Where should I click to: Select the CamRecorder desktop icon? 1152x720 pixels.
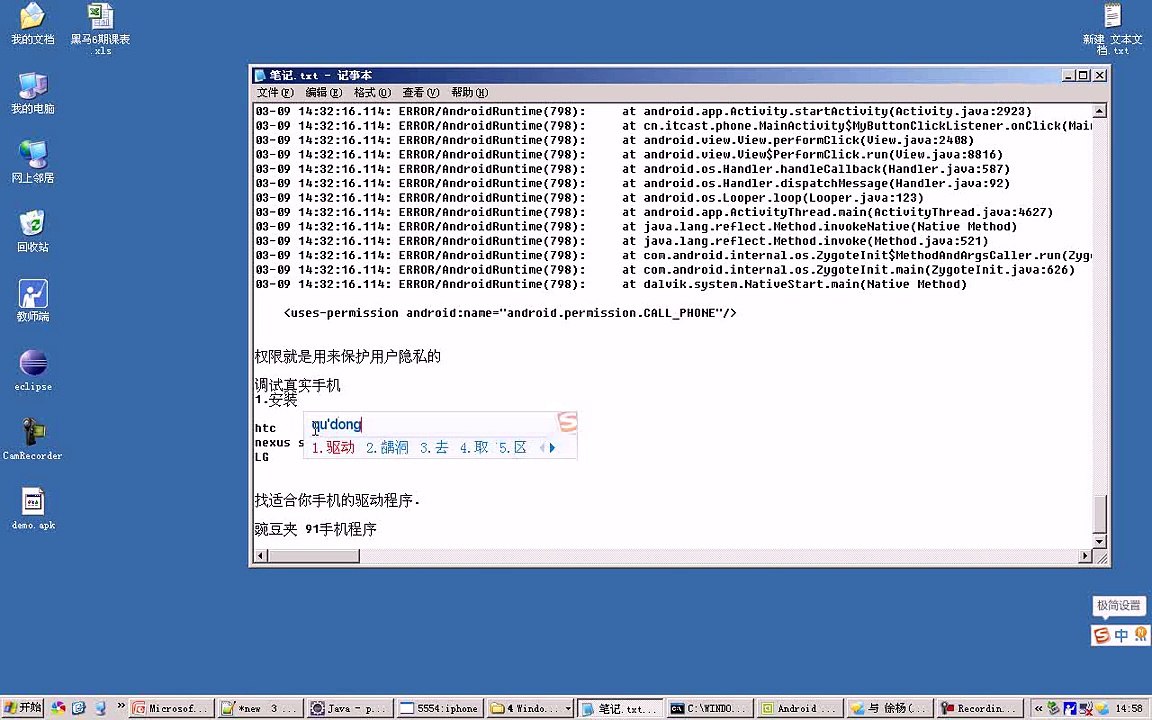[32, 439]
